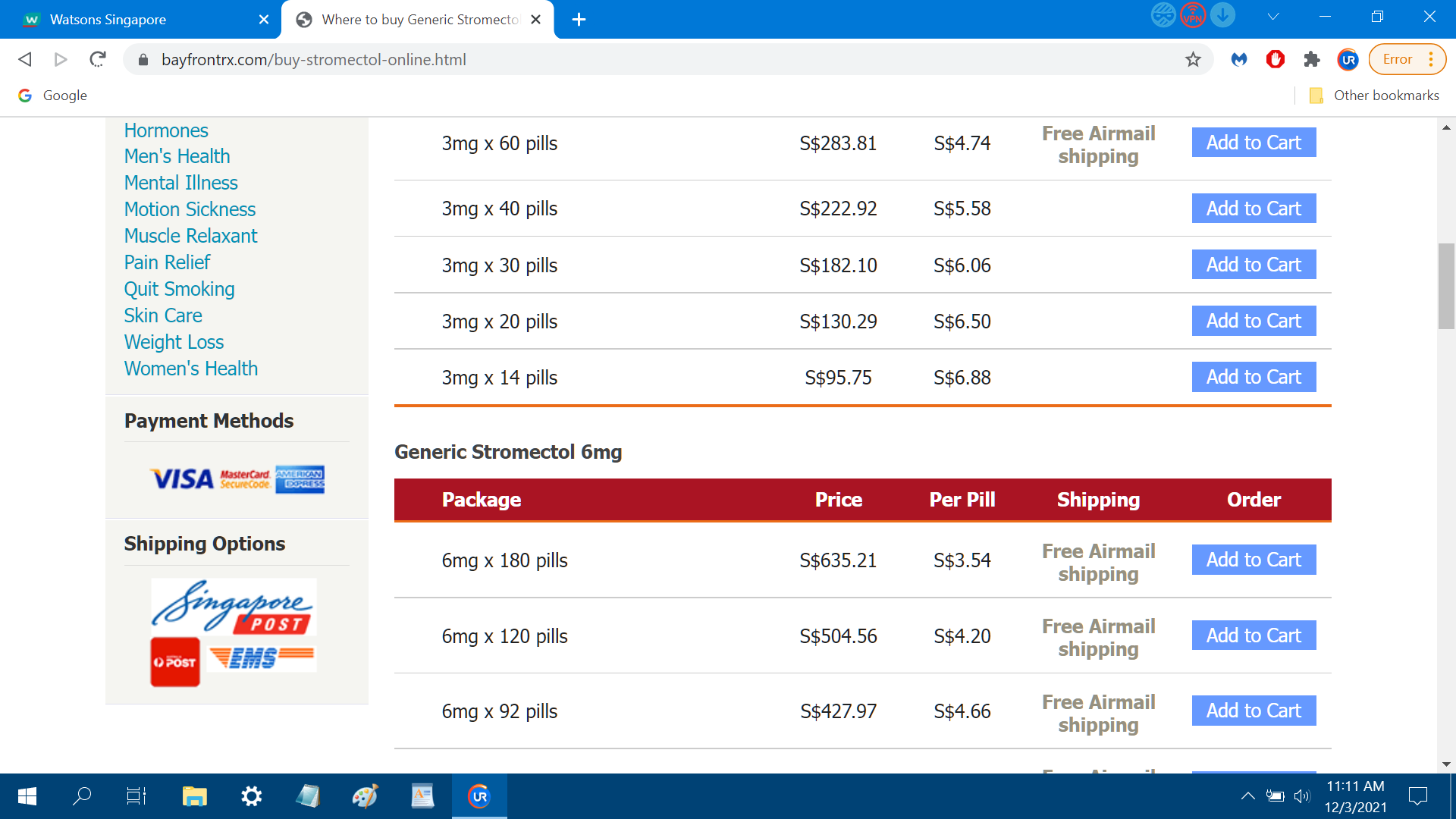Open the UR browser profile icon

(1348, 59)
